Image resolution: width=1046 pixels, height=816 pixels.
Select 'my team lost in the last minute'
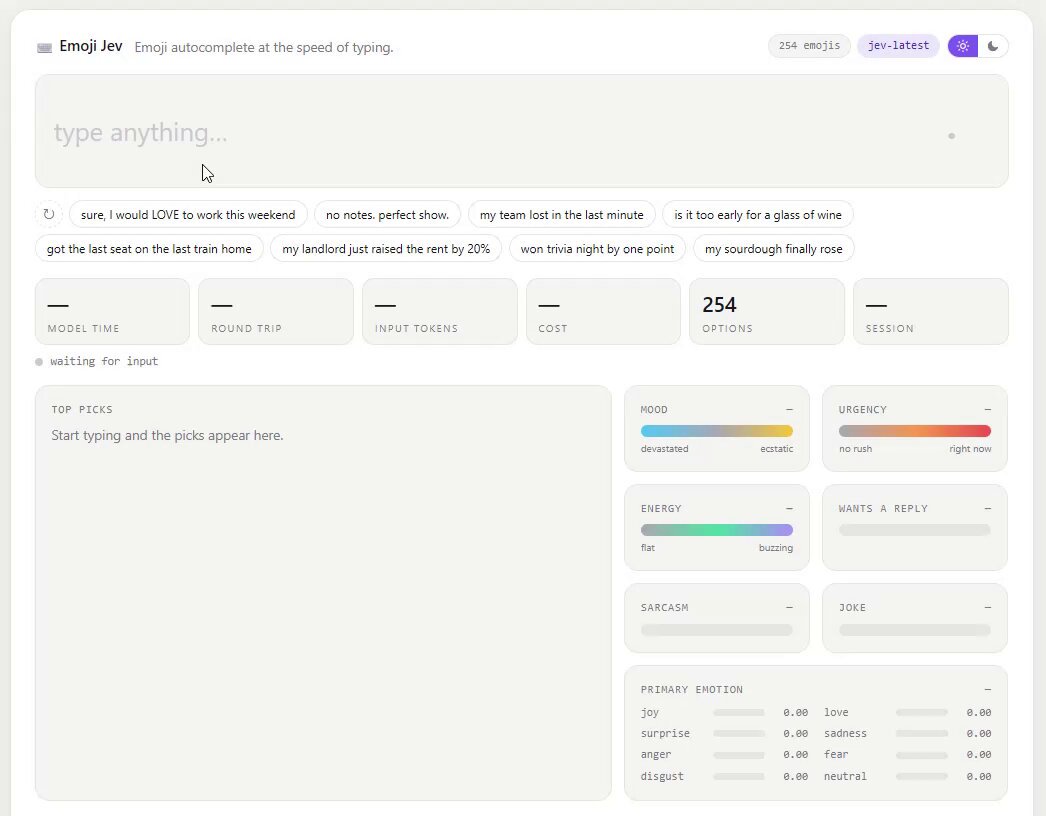pyautogui.click(x=562, y=215)
